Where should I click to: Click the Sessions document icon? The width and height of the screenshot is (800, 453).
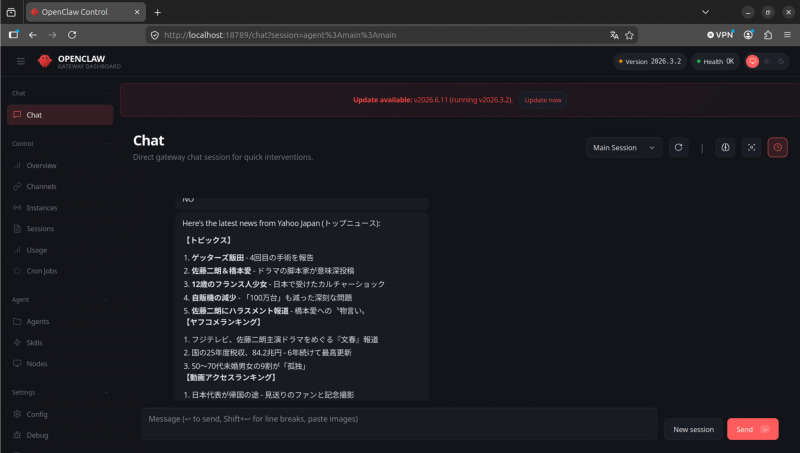pyautogui.click(x=17, y=229)
